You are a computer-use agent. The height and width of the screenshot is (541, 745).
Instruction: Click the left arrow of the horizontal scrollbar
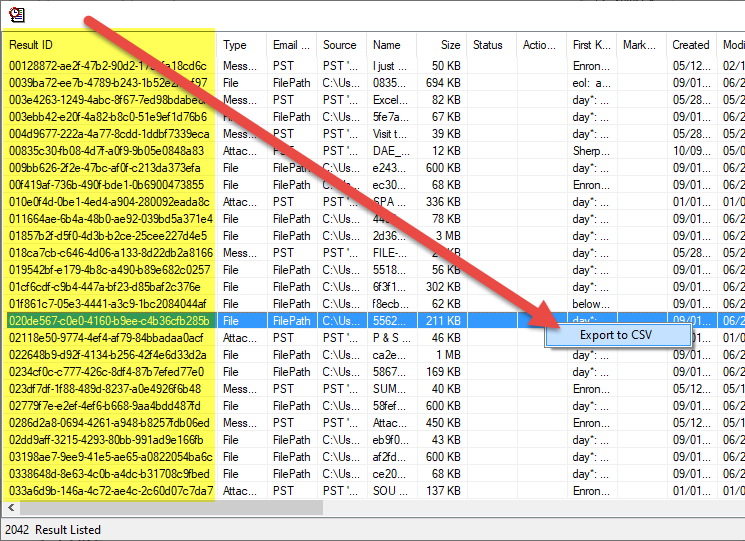coord(8,507)
